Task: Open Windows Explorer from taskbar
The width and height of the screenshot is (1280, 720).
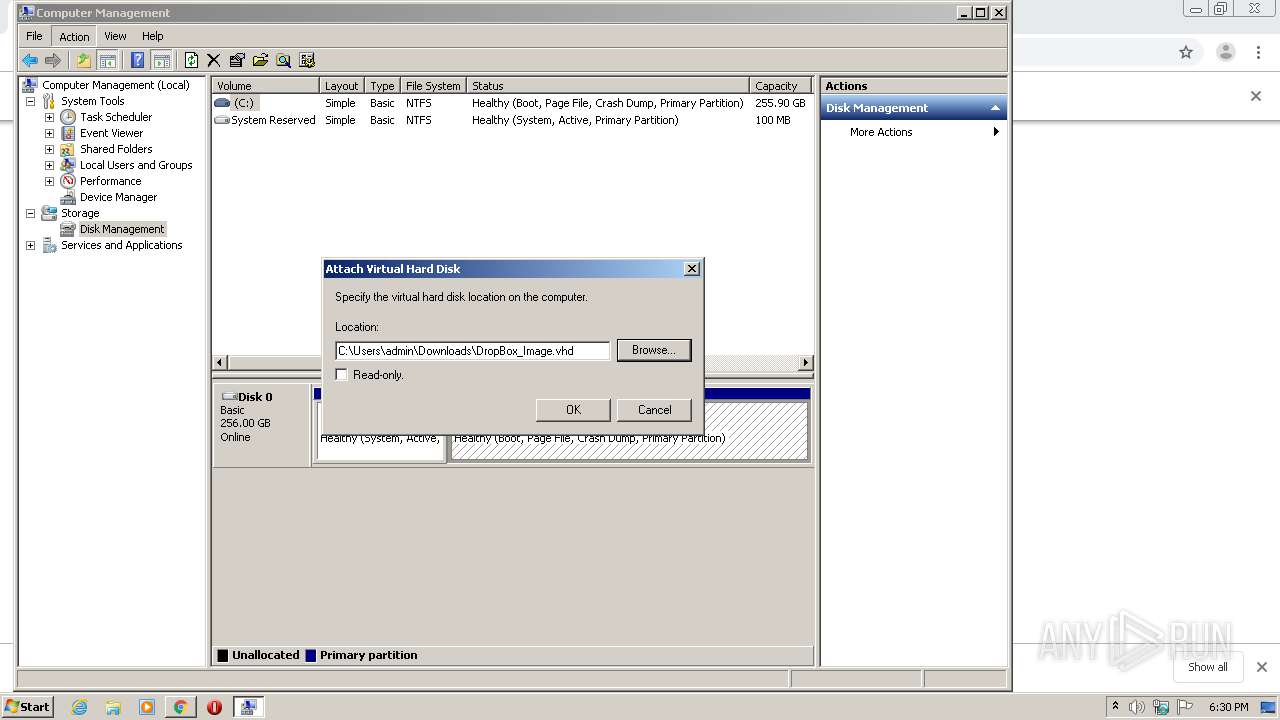Action: [113, 707]
